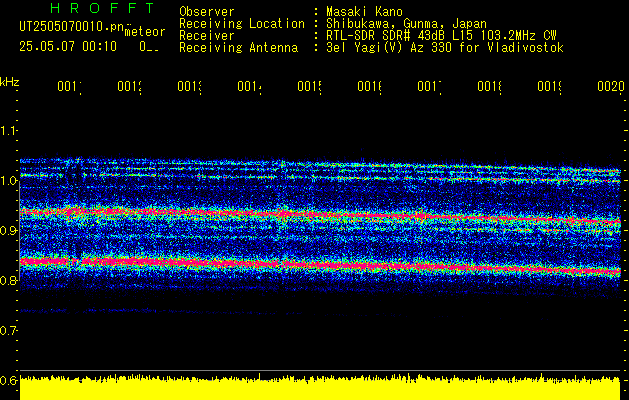Click 3el Yagi Az 330 for Vladivostok text
629x400 pixels.
coord(445,48)
